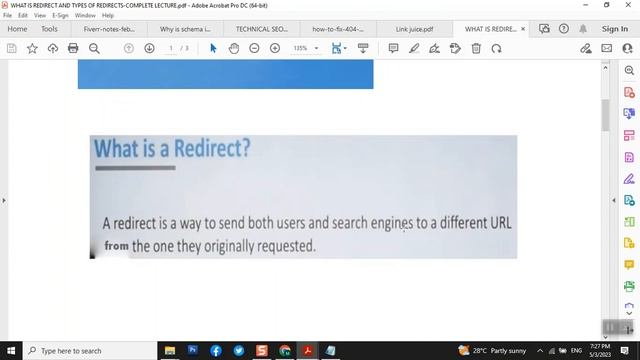Open the chat messages icon in header

point(544,29)
